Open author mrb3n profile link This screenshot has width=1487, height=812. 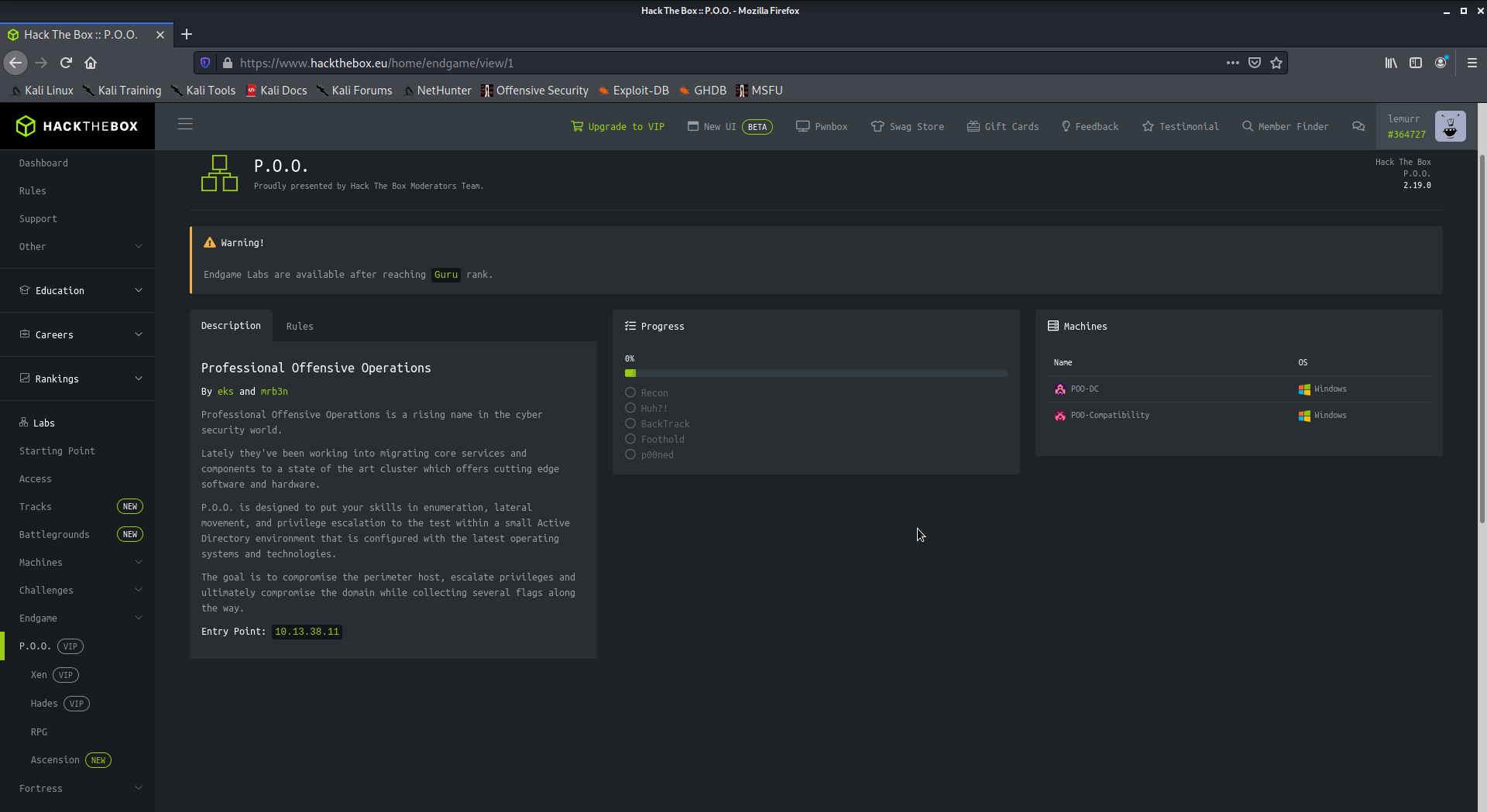[x=274, y=392]
